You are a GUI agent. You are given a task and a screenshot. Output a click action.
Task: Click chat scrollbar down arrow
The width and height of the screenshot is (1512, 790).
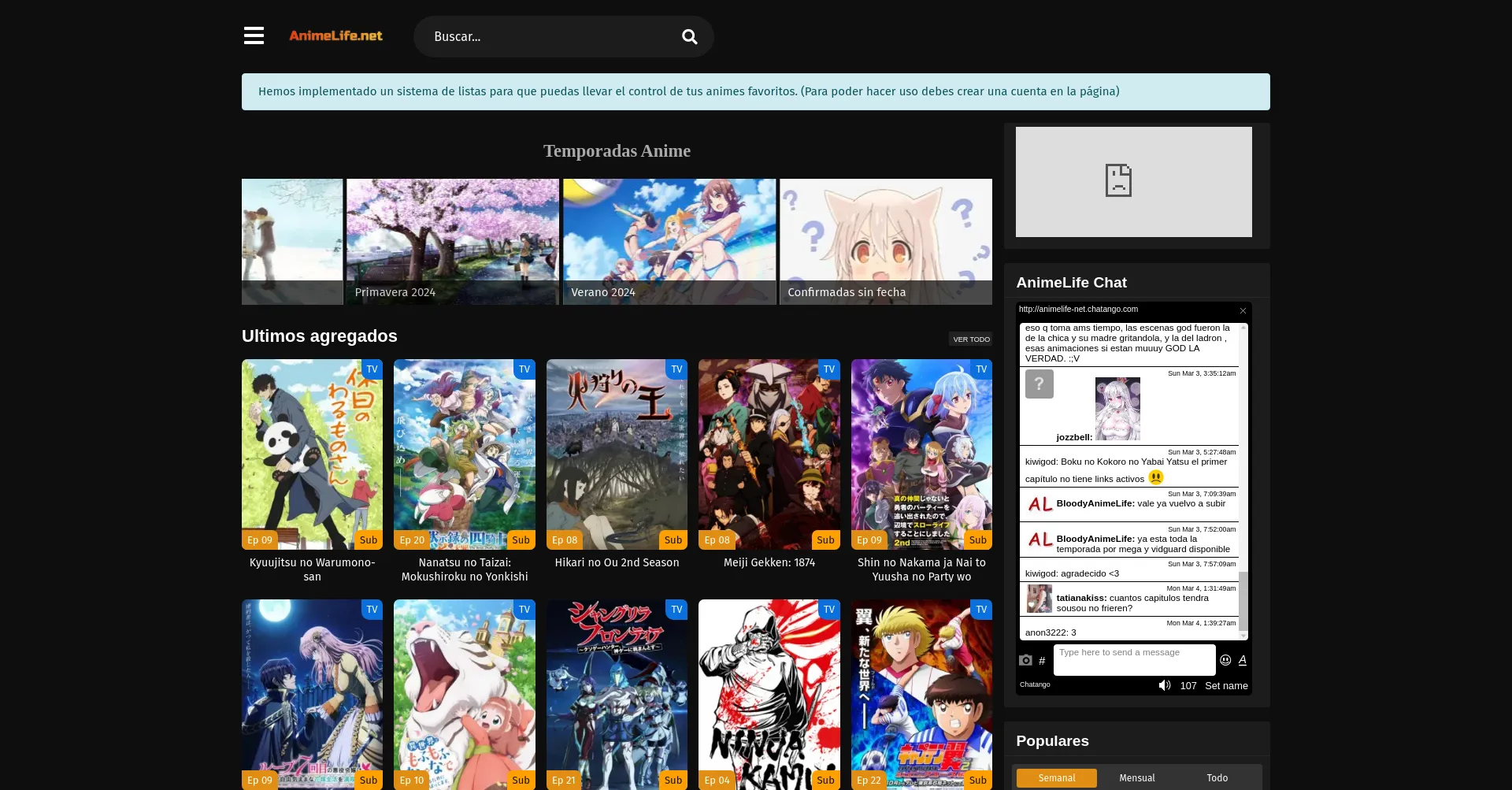(x=1243, y=636)
